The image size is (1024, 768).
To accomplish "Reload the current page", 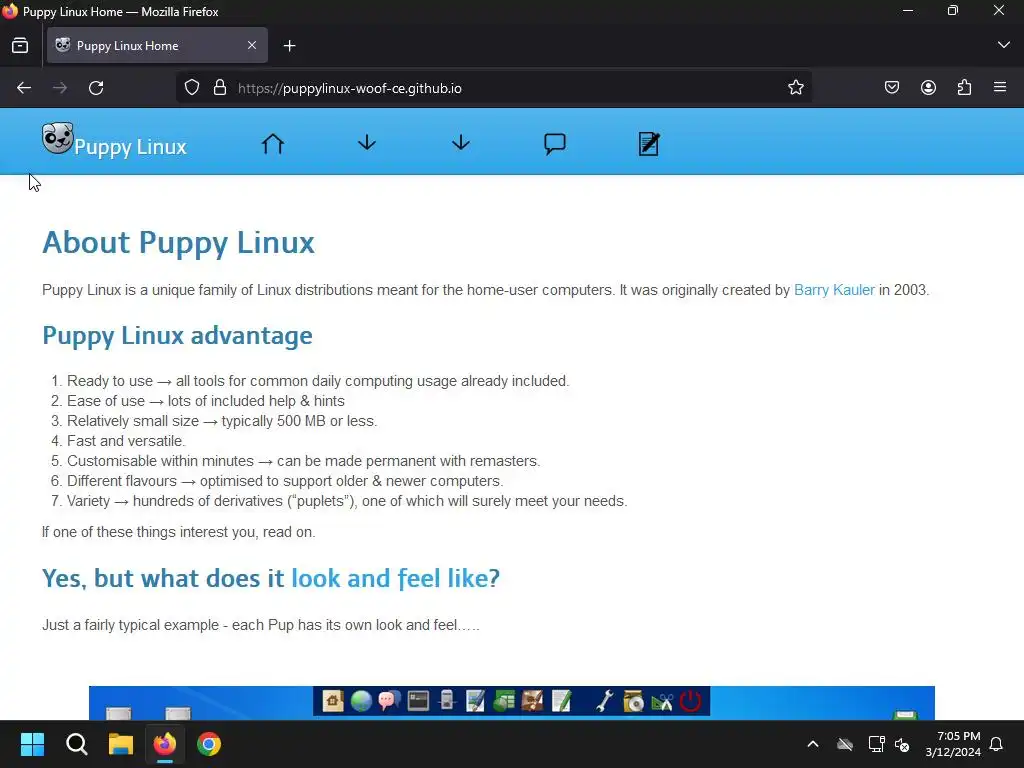I will [x=96, y=88].
